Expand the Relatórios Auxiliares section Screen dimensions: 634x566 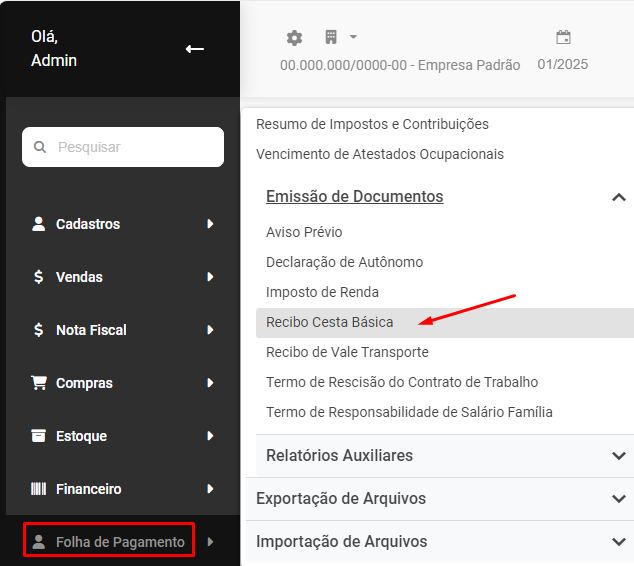(x=618, y=456)
